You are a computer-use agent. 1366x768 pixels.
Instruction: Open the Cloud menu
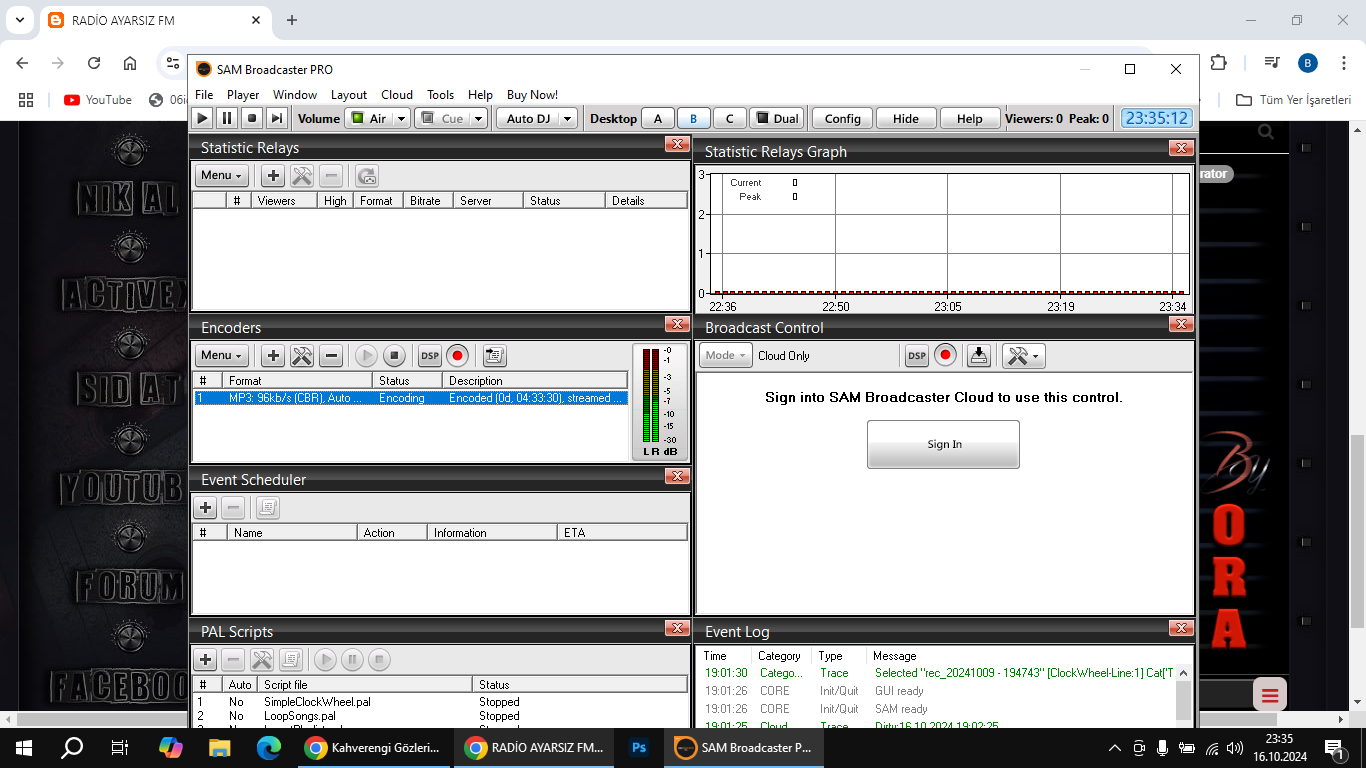[x=397, y=95]
